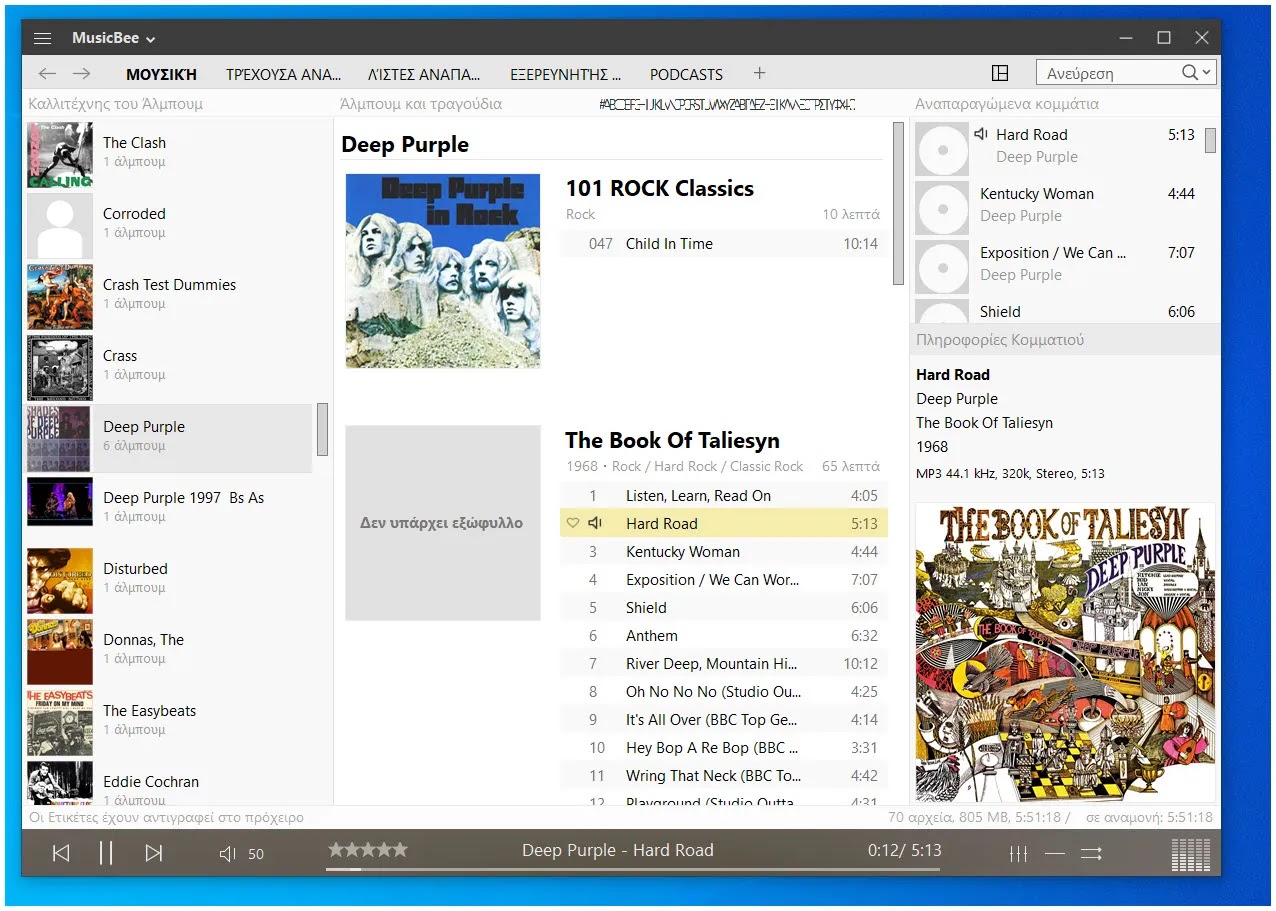Open 101 ROCK Classics album title
Screen dimensions: 1276x911
pyautogui.click(x=660, y=188)
